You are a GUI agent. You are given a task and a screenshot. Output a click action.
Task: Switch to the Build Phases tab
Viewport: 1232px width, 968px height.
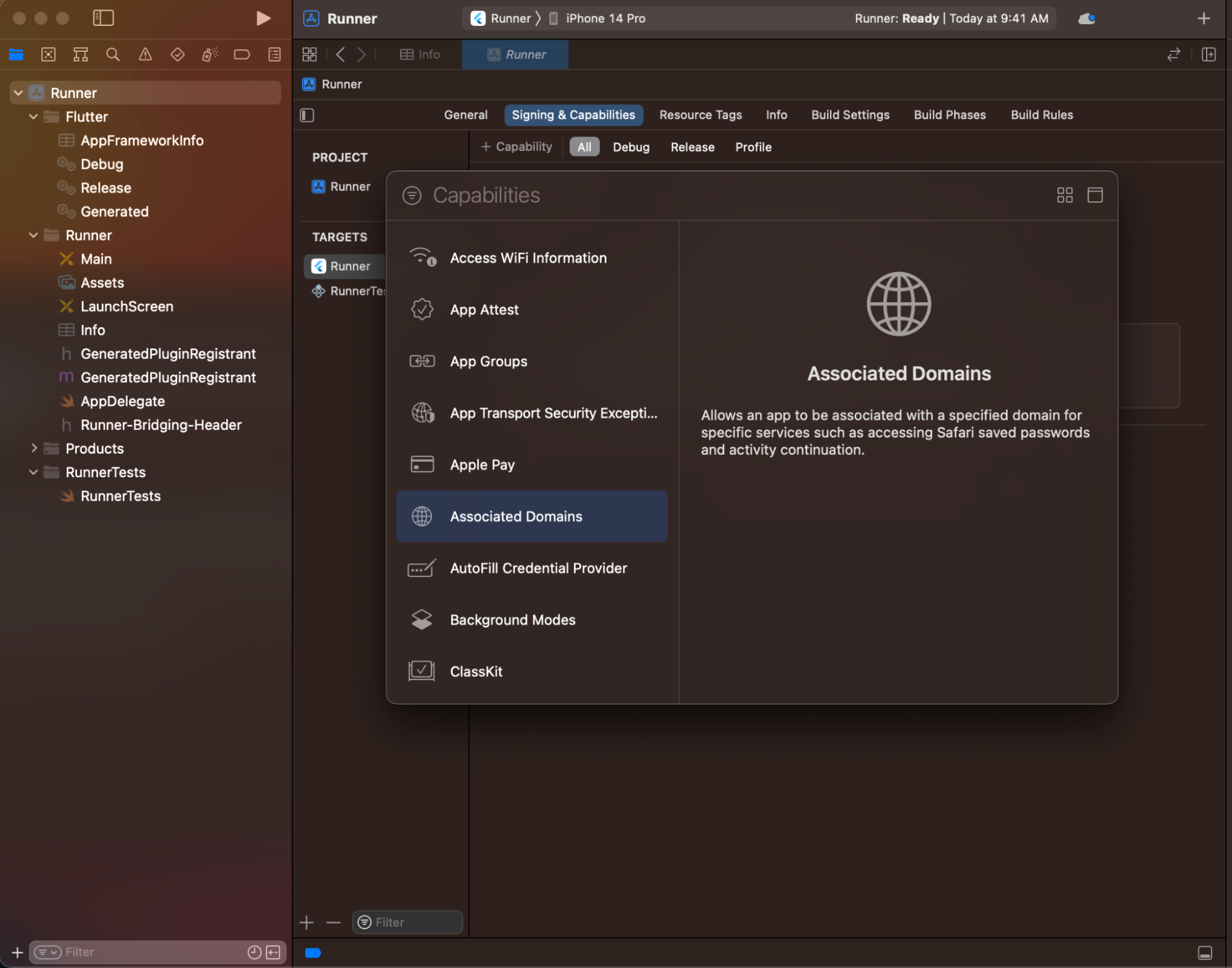coord(949,114)
